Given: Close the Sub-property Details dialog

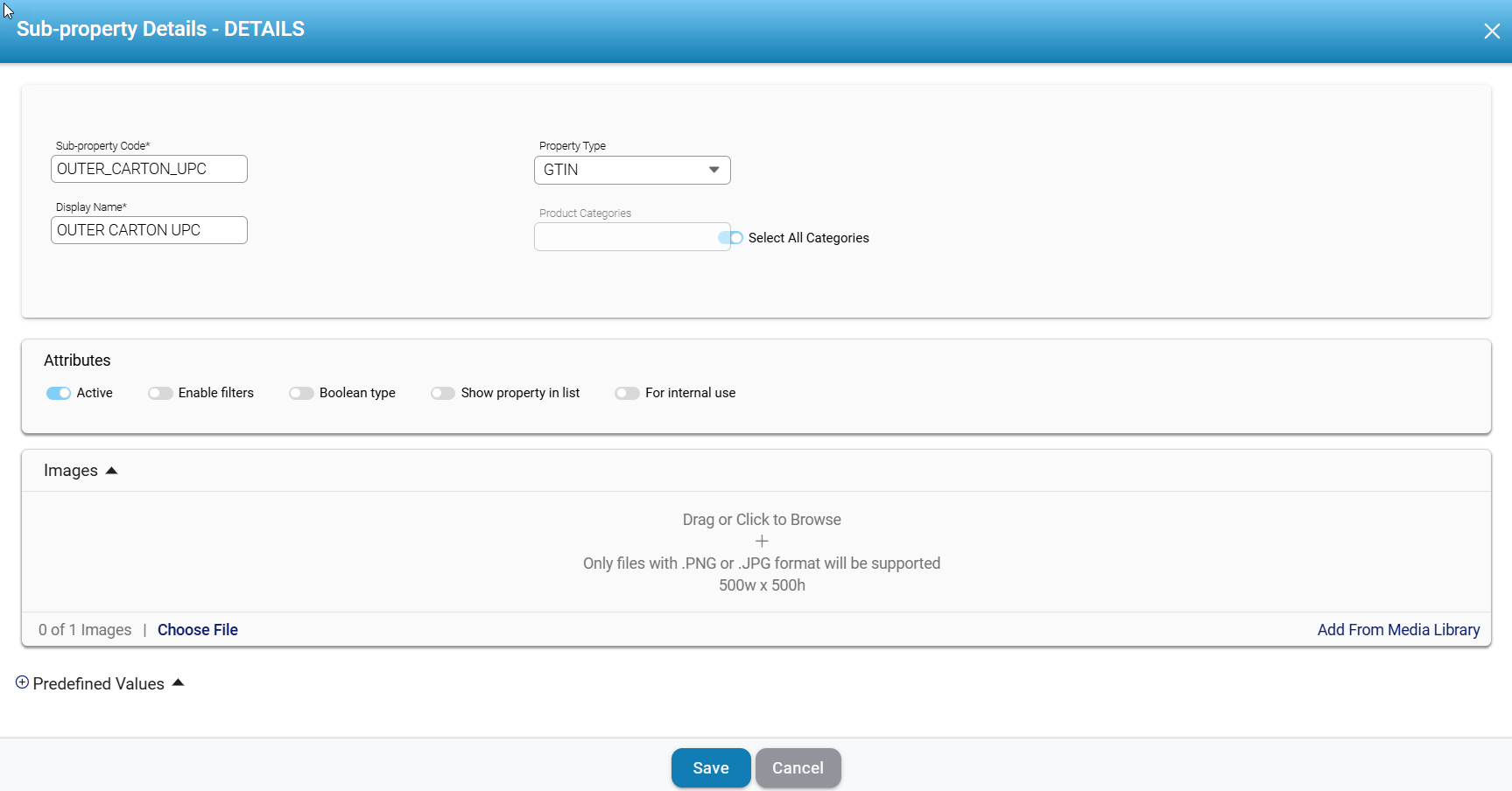Looking at the screenshot, I should pos(1492,31).
